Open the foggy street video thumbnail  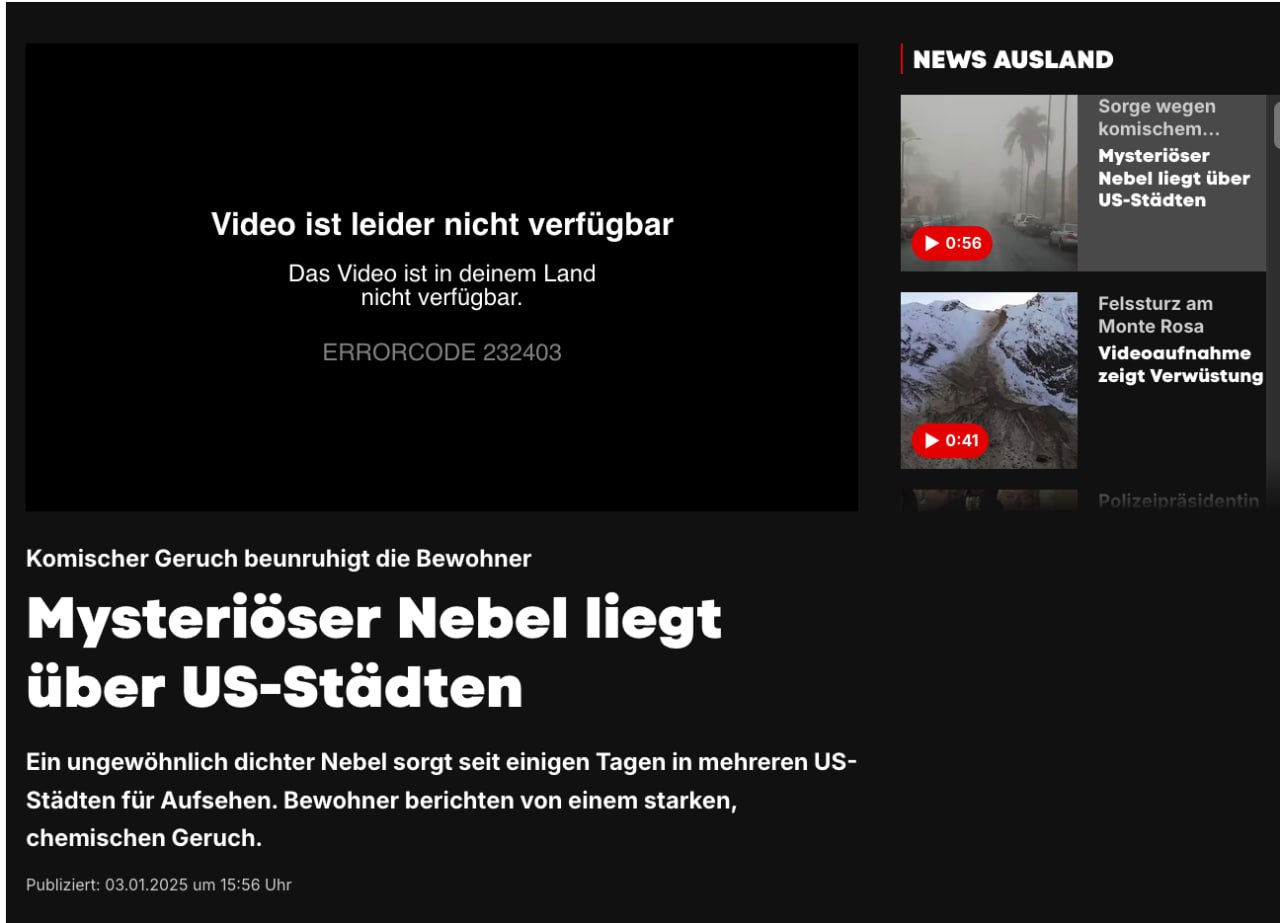click(989, 183)
